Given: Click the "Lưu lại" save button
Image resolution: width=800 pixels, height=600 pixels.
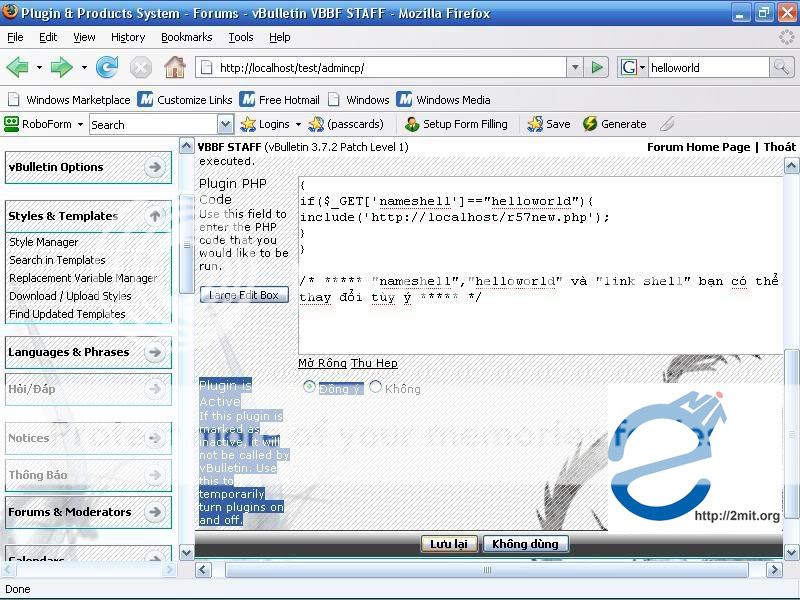Looking at the screenshot, I should coord(449,544).
